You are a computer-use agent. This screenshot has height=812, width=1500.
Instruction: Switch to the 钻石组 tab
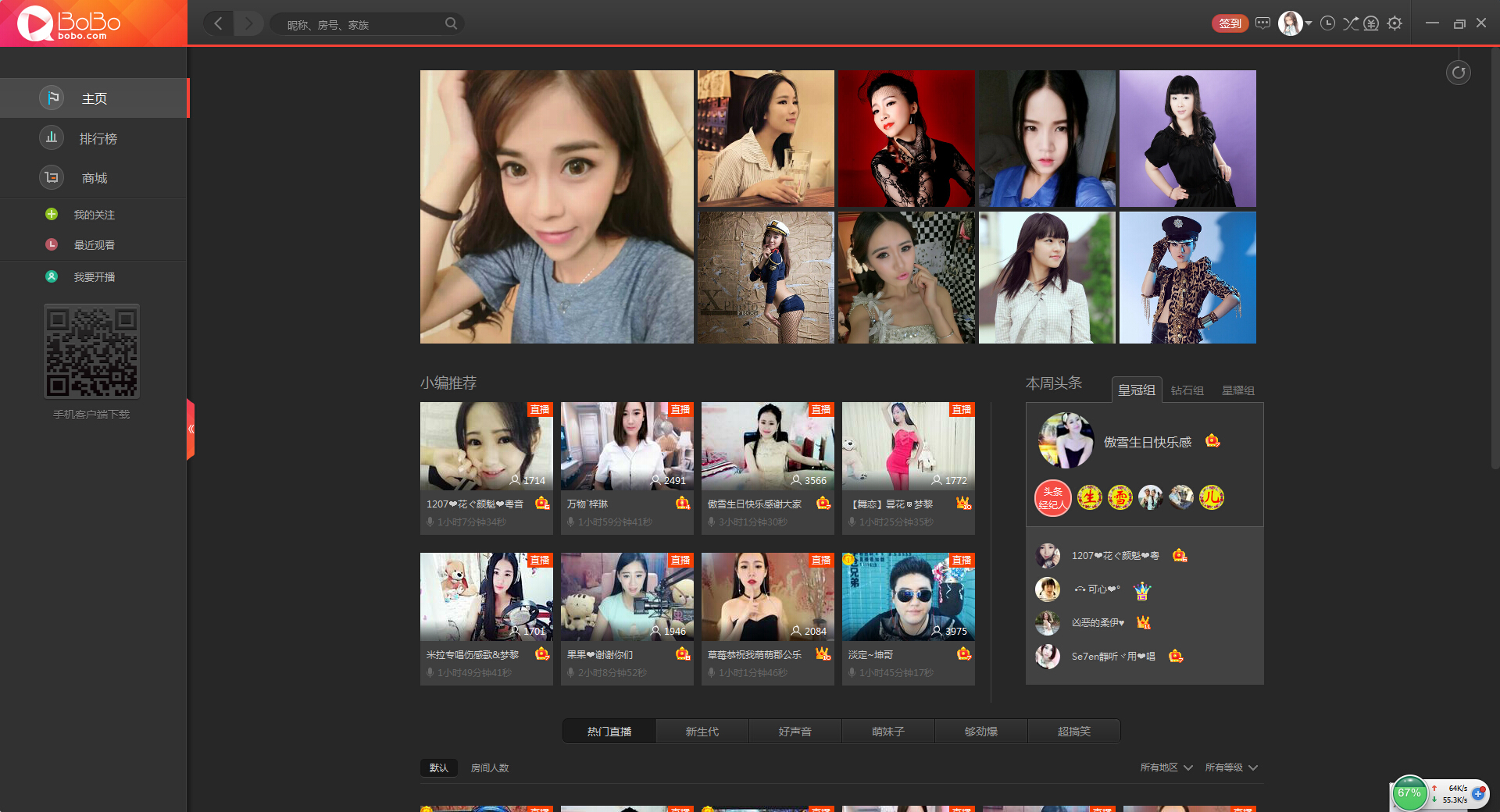click(x=1187, y=390)
